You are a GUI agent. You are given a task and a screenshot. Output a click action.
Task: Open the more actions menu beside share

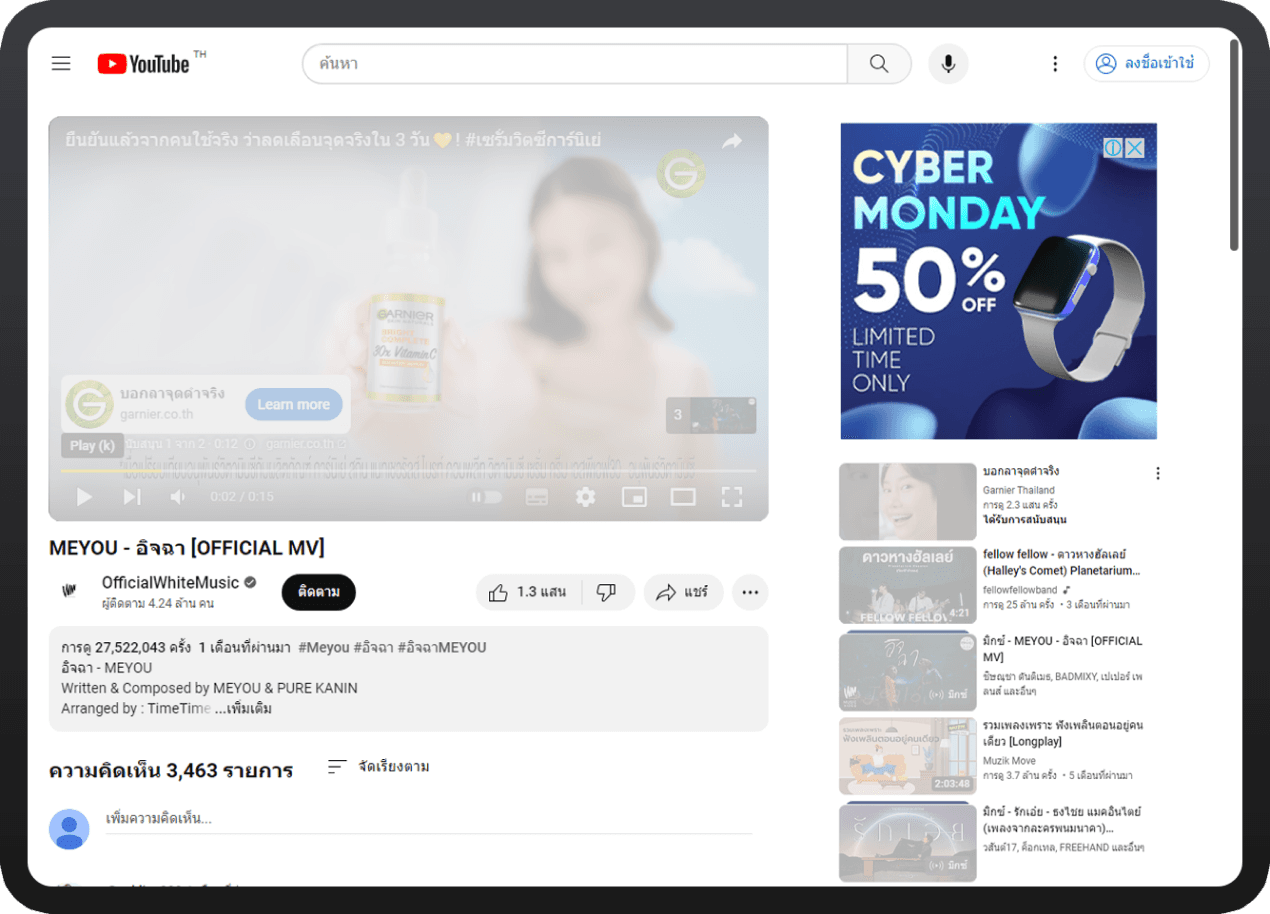pos(750,592)
